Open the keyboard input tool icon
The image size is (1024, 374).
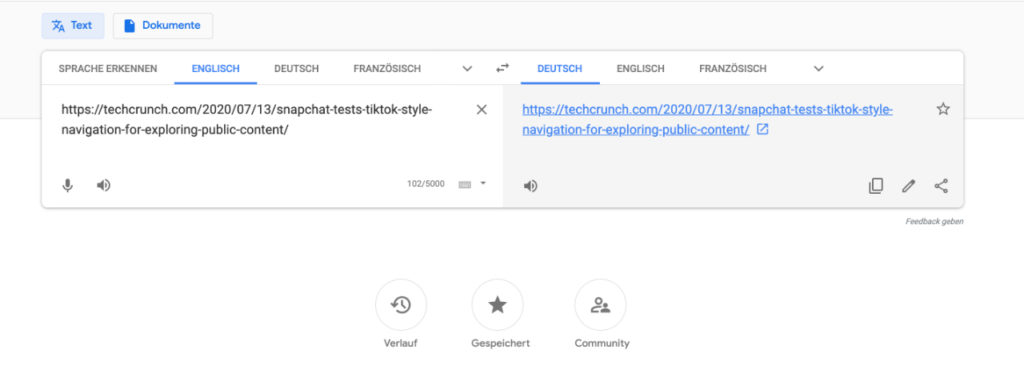465,185
